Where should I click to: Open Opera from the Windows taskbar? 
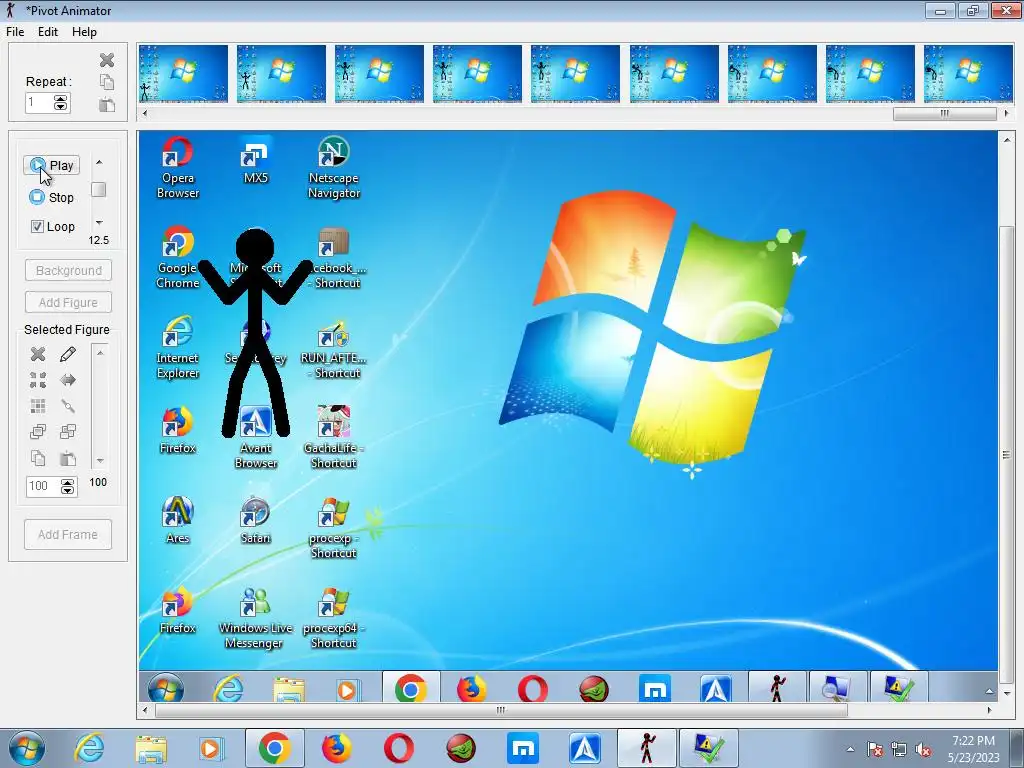point(398,748)
